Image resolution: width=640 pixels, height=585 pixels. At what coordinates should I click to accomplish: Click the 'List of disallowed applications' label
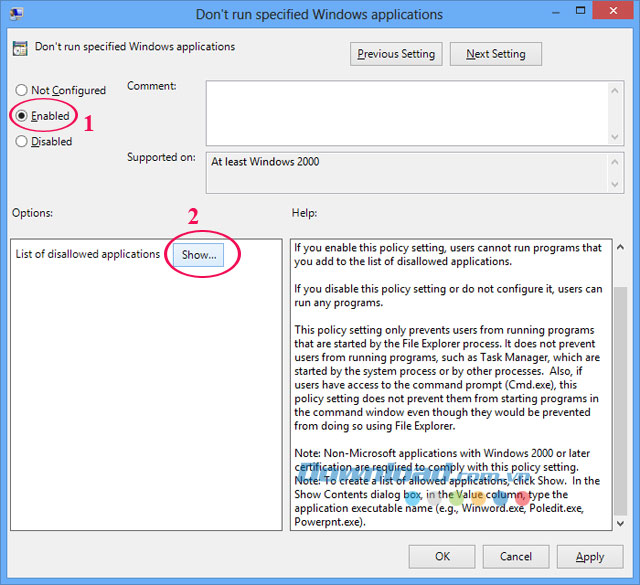tap(88, 254)
